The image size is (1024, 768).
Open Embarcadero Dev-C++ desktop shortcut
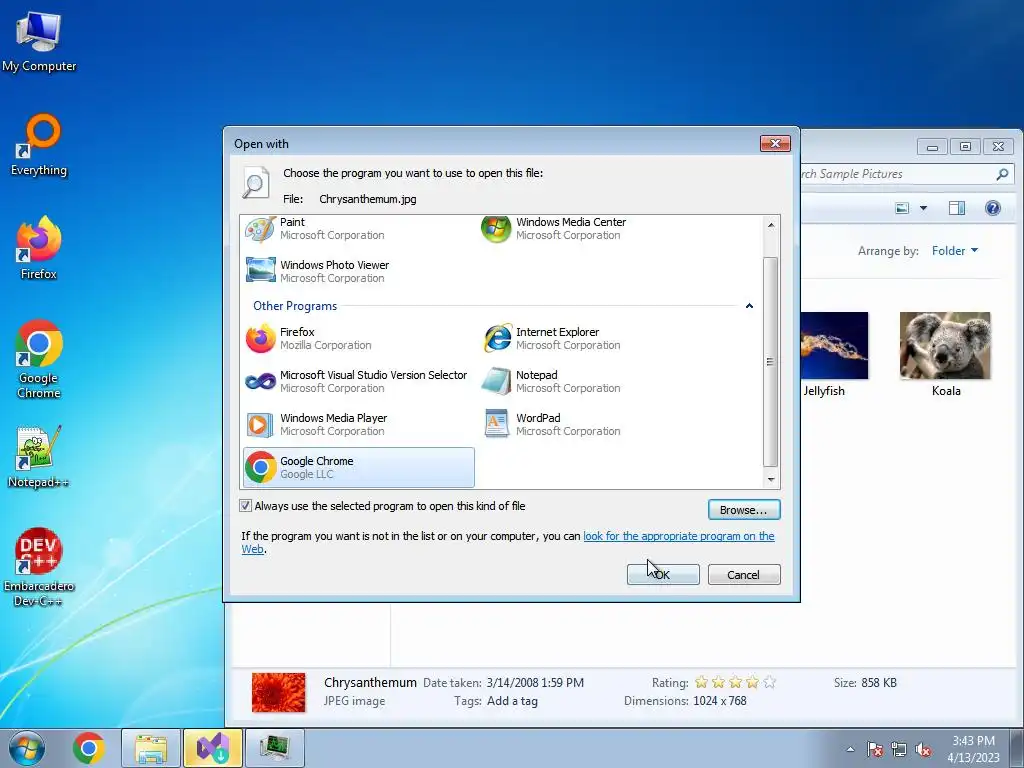coord(39,567)
